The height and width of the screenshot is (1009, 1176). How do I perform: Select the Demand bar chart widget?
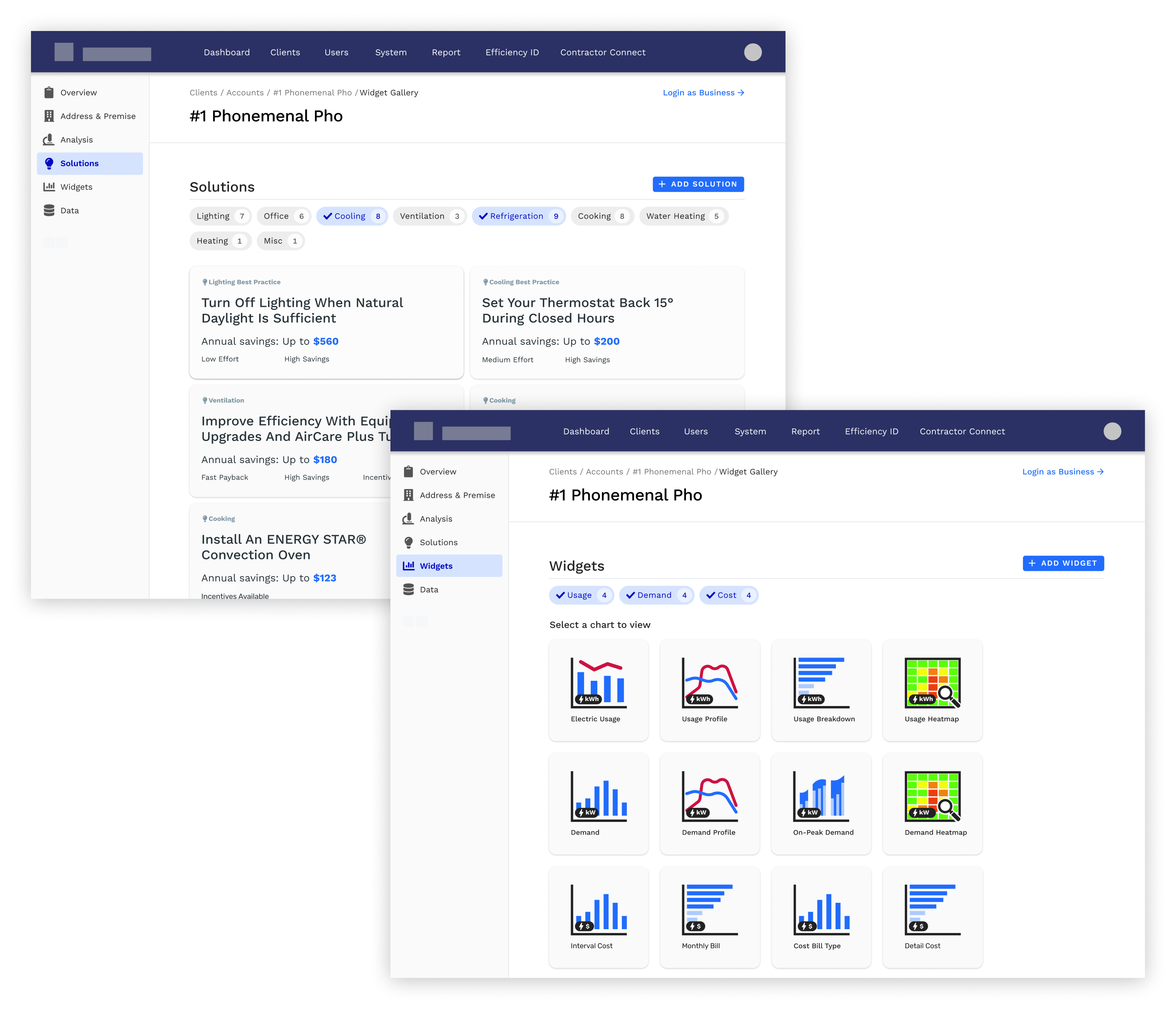(598, 804)
